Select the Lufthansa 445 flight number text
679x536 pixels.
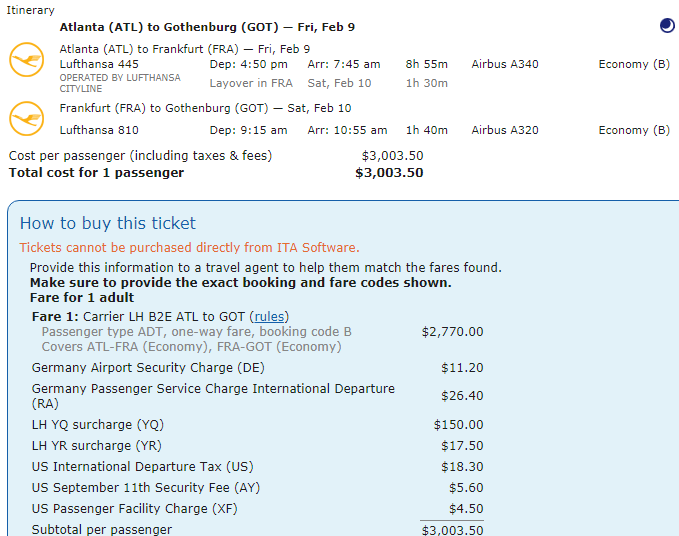pyautogui.click(x=99, y=64)
